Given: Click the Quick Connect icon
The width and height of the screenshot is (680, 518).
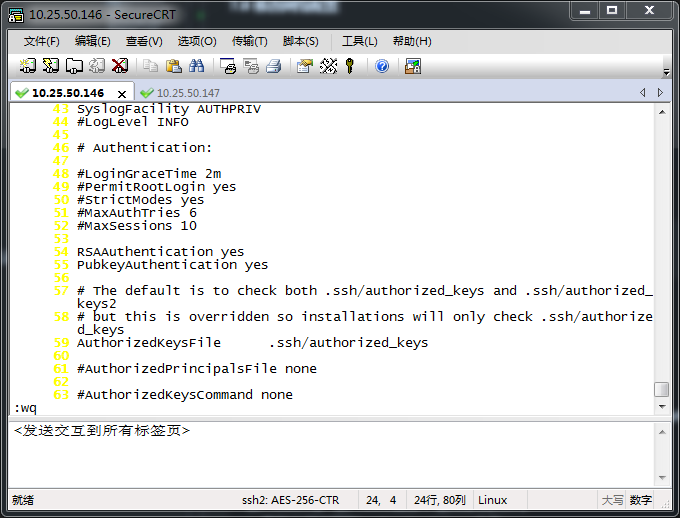Looking at the screenshot, I should [x=51, y=66].
